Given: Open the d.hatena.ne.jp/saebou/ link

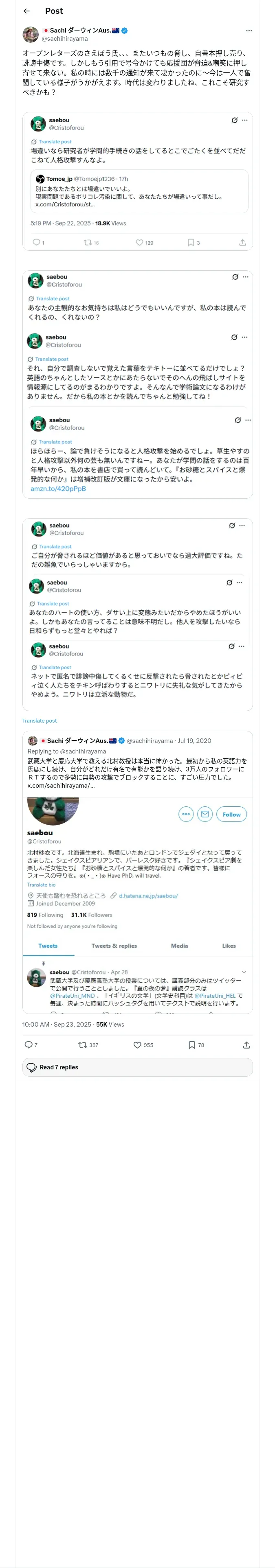Looking at the screenshot, I should (148, 896).
